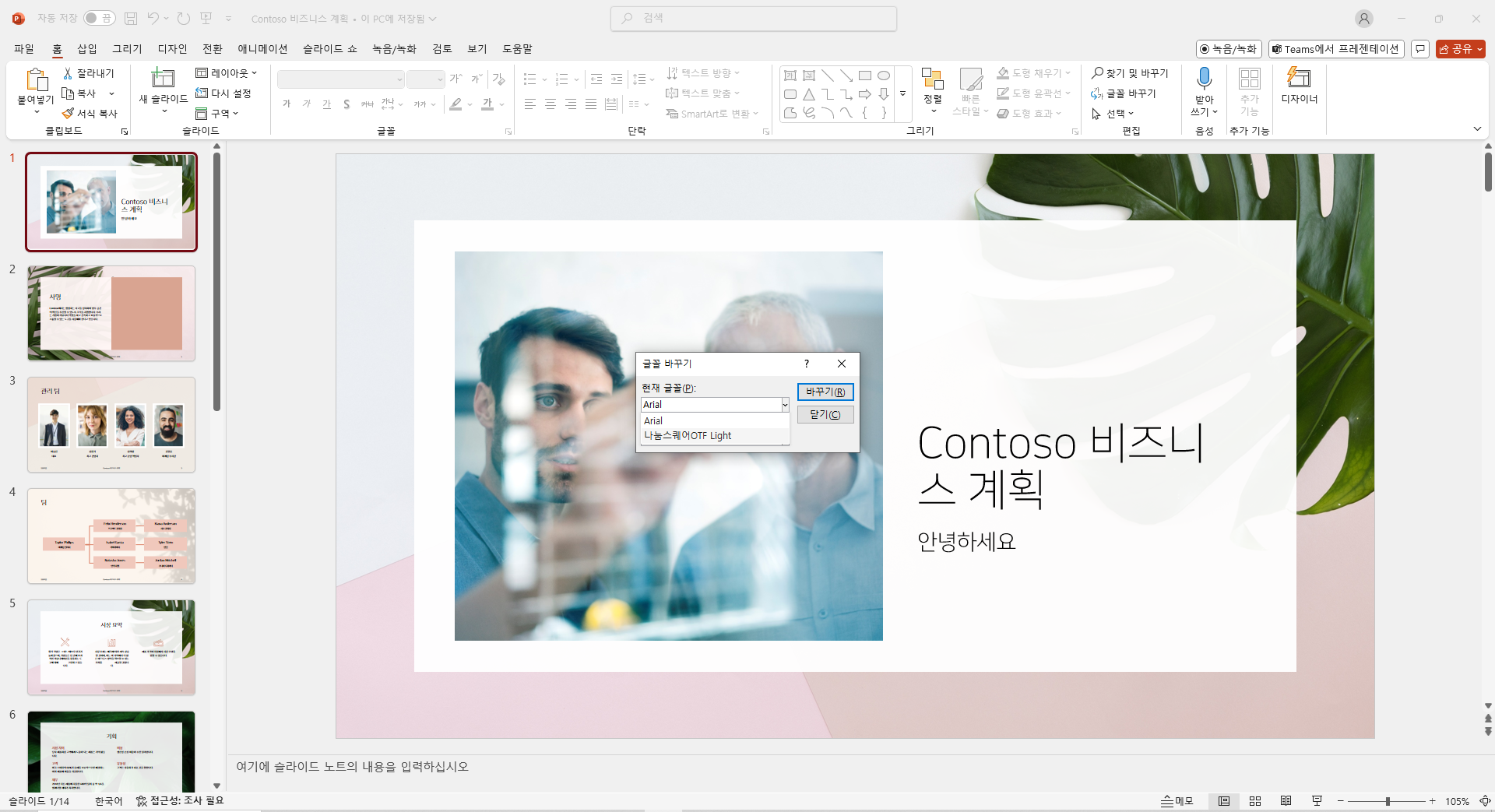This screenshot has height=812, width=1495.
Task: Expand the shapes gallery more arrow
Action: (x=903, y=93)
